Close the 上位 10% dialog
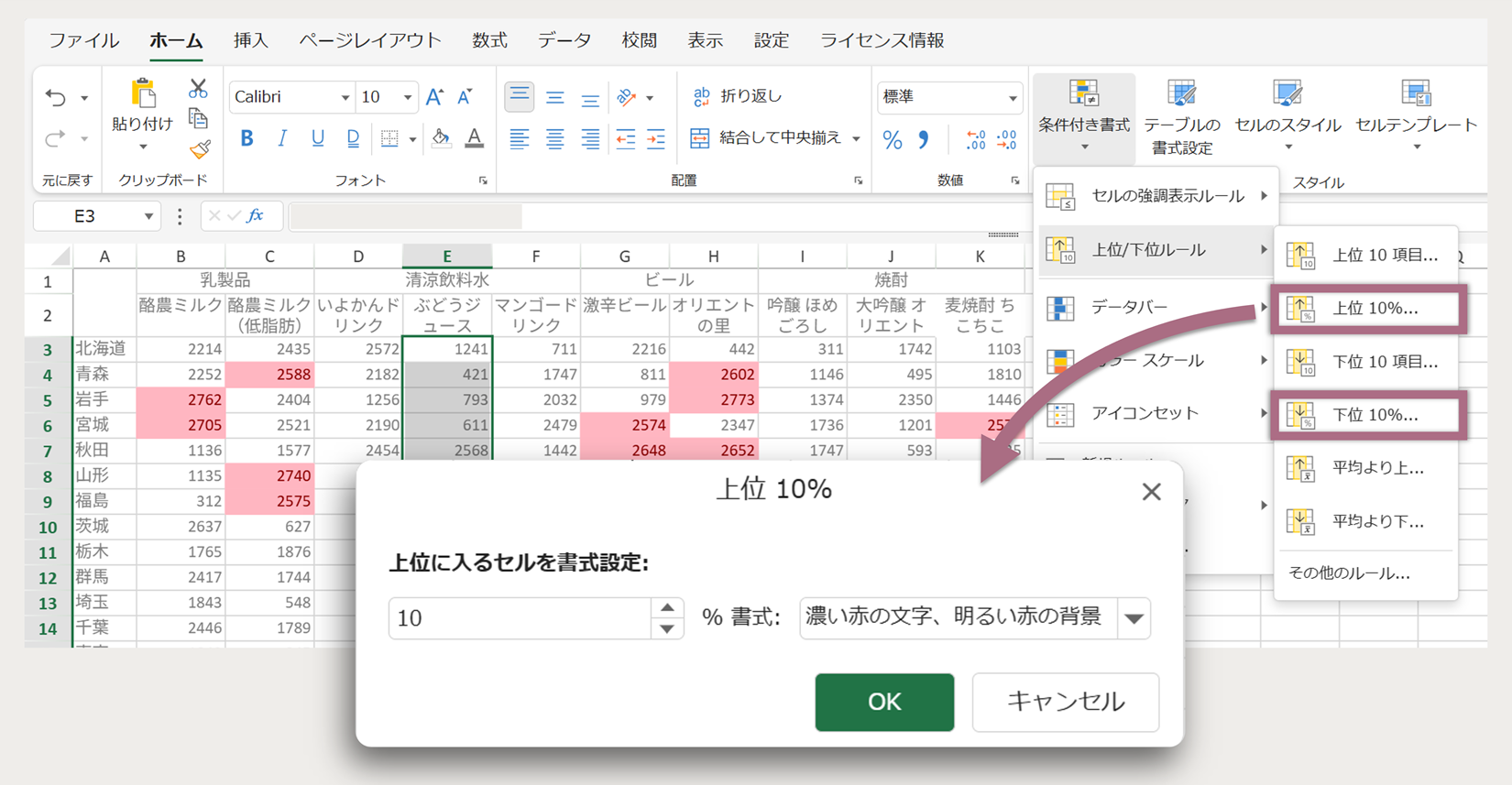Image resolution: width=1512 pixels, height=785 pixels. click(x=1152, y=492)
